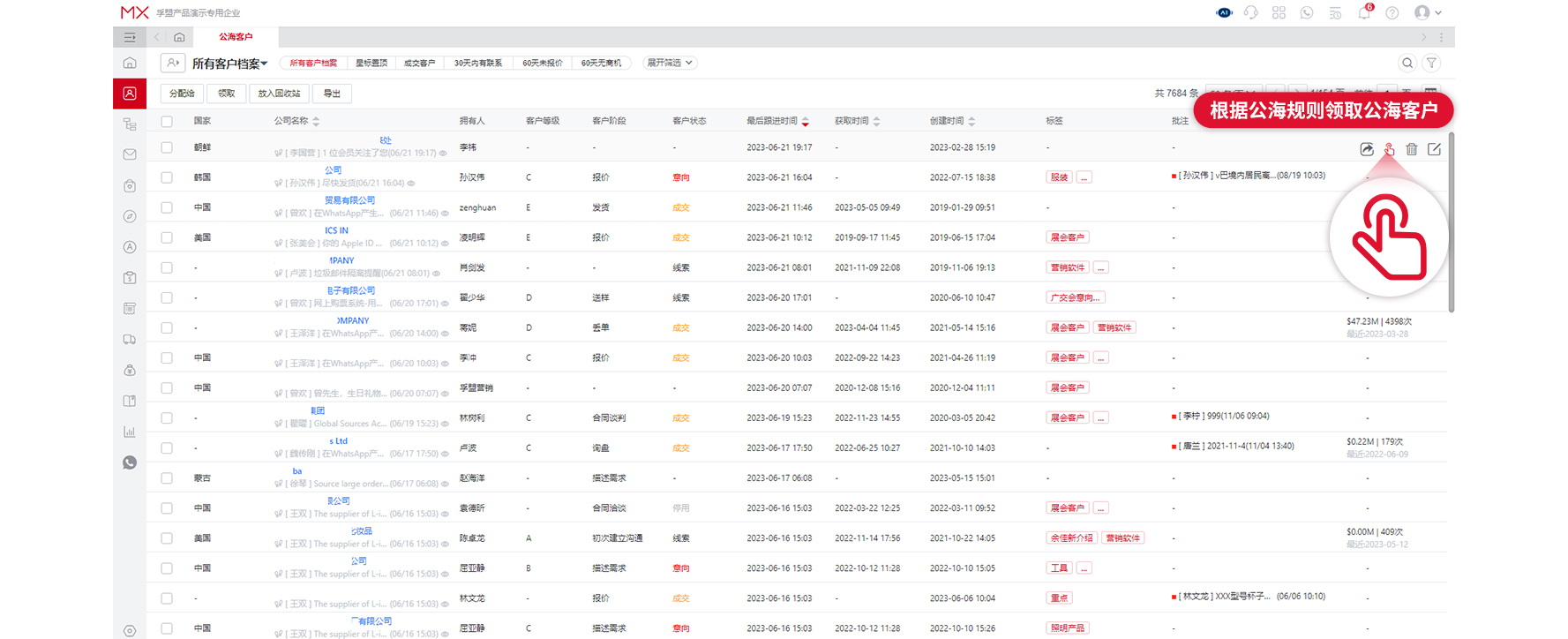Select the 60天未报价 filter tab

coord(542,63)
